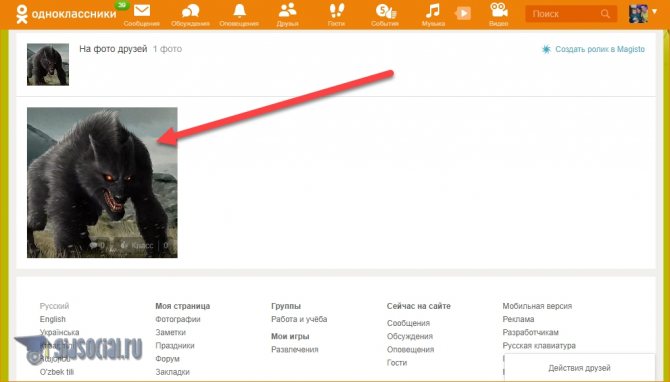Viewport: 670px width, 382px height.
Task: Open the Работа и учёба footer link
Action: [299, 319]
